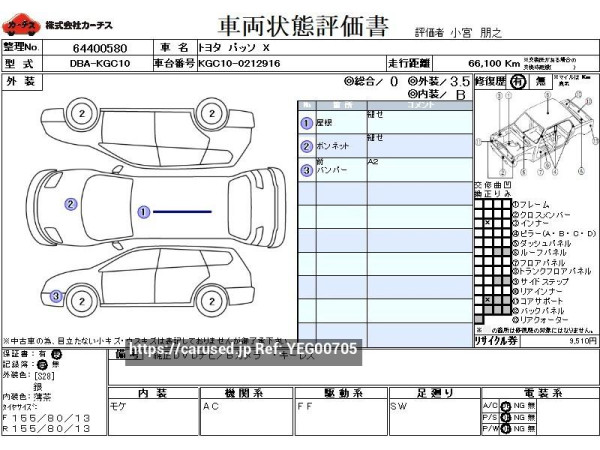This screenshot has width=600, height=450.
Task: Click the carused.jp reference watermark link
Action: [243, 349]
